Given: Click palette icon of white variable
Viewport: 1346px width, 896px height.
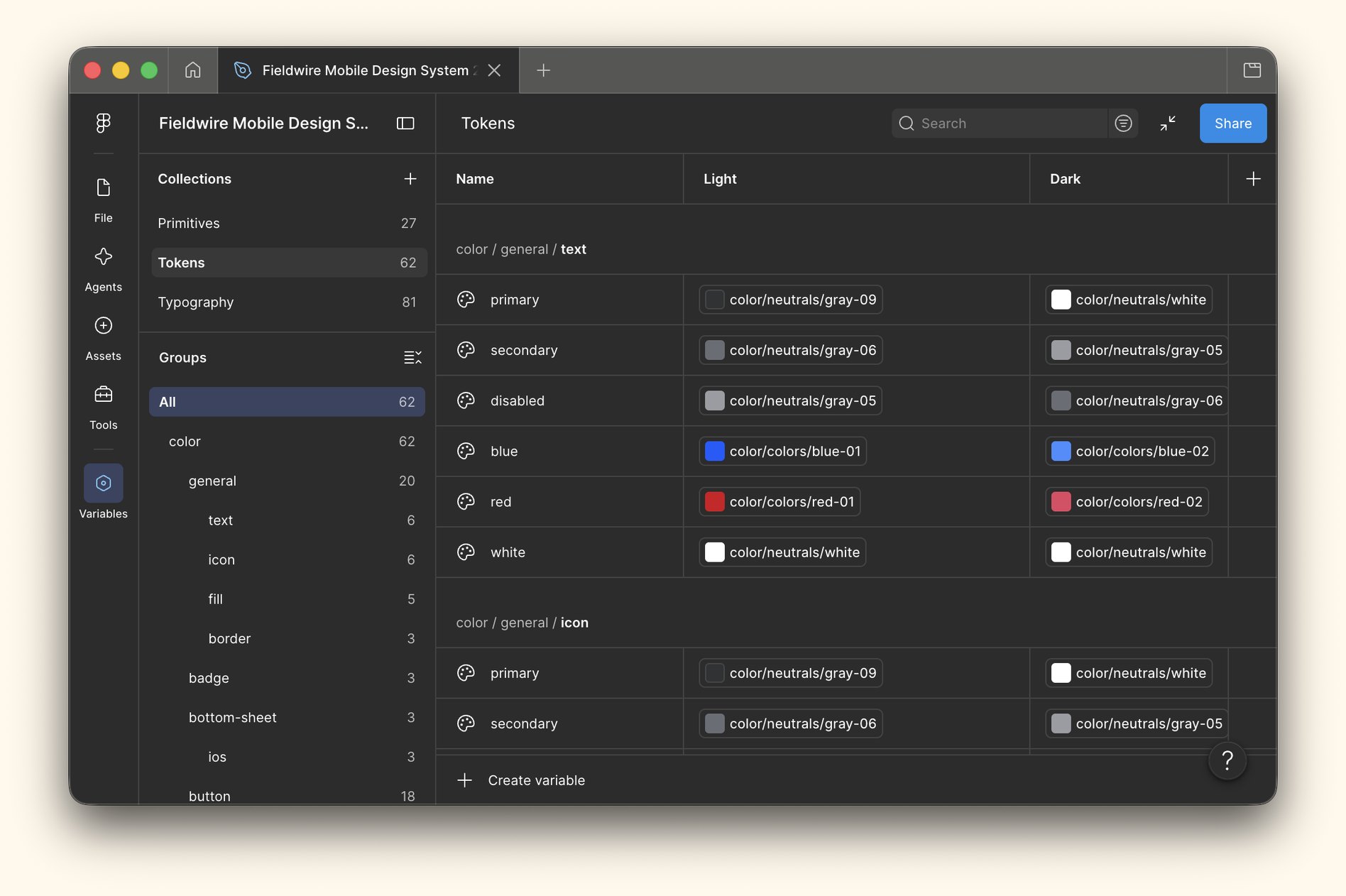Looking at the screenshot, I should 466,552.
